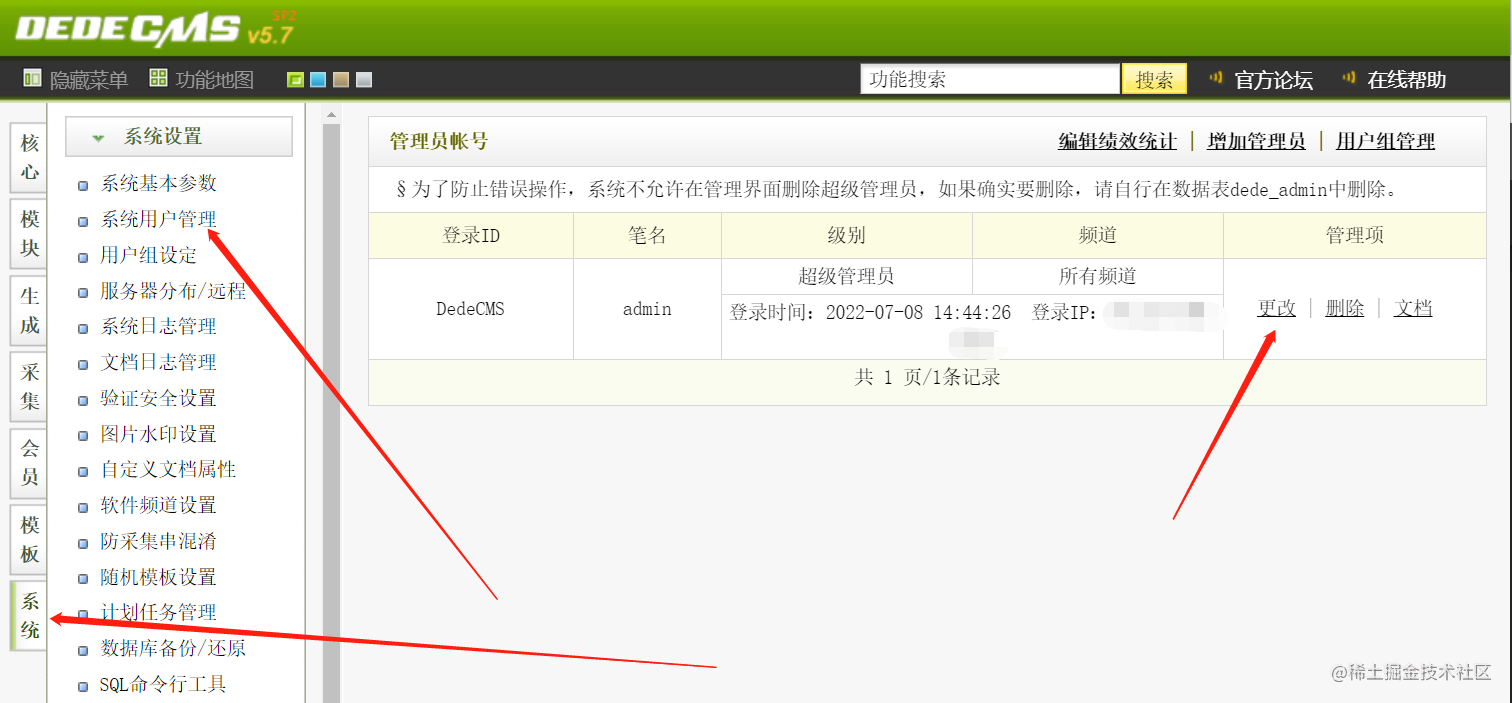Pick the blue theme color square
Image resolution: width=1512 pixels, height=703 pixels.
[x=318, y=77]
